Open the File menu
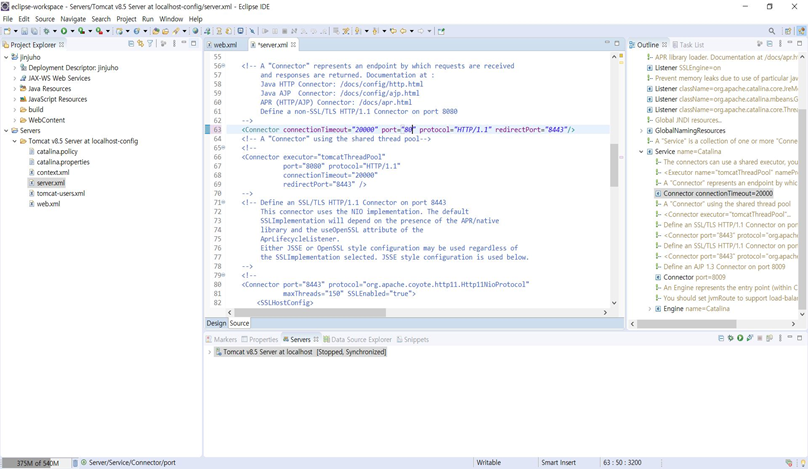This screenshot has height=469, width=808. tap(8, 19)
